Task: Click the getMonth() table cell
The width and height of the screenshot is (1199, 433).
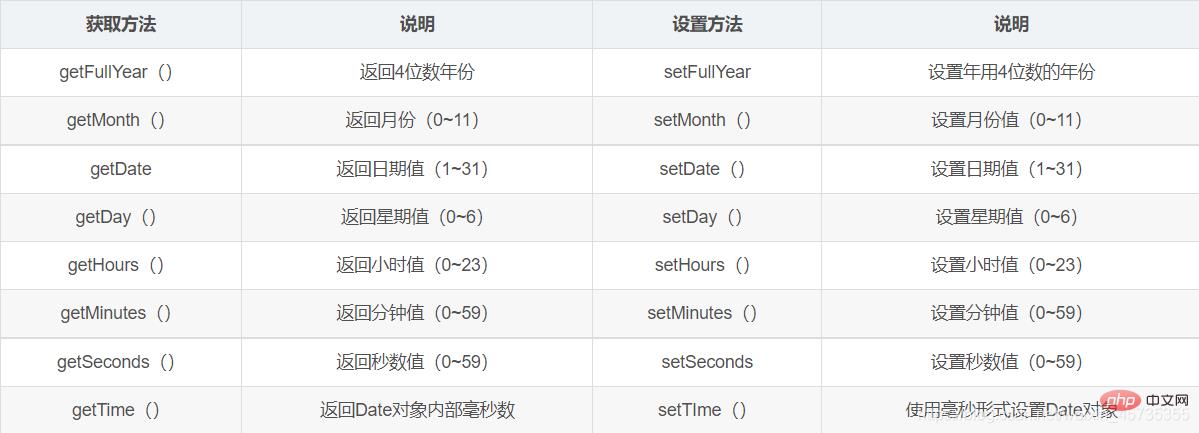Action: tap(116, 120)
